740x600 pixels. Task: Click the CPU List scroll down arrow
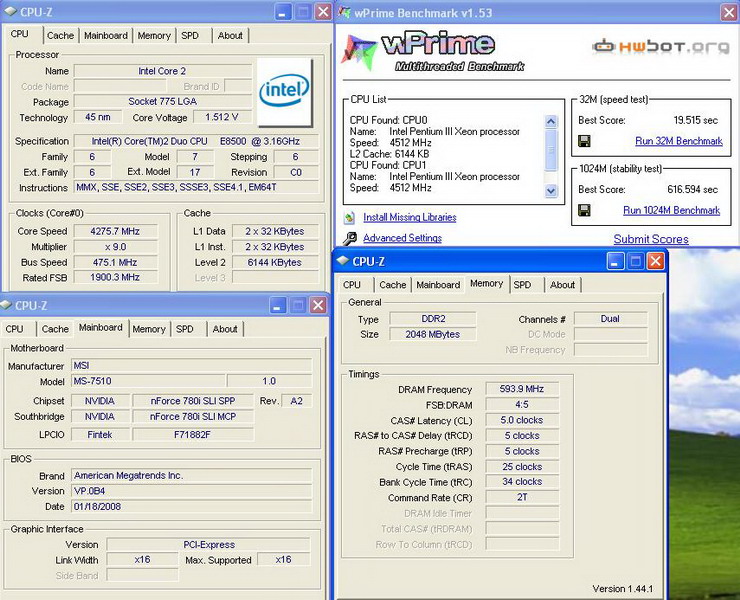click(x=551, y=191)
